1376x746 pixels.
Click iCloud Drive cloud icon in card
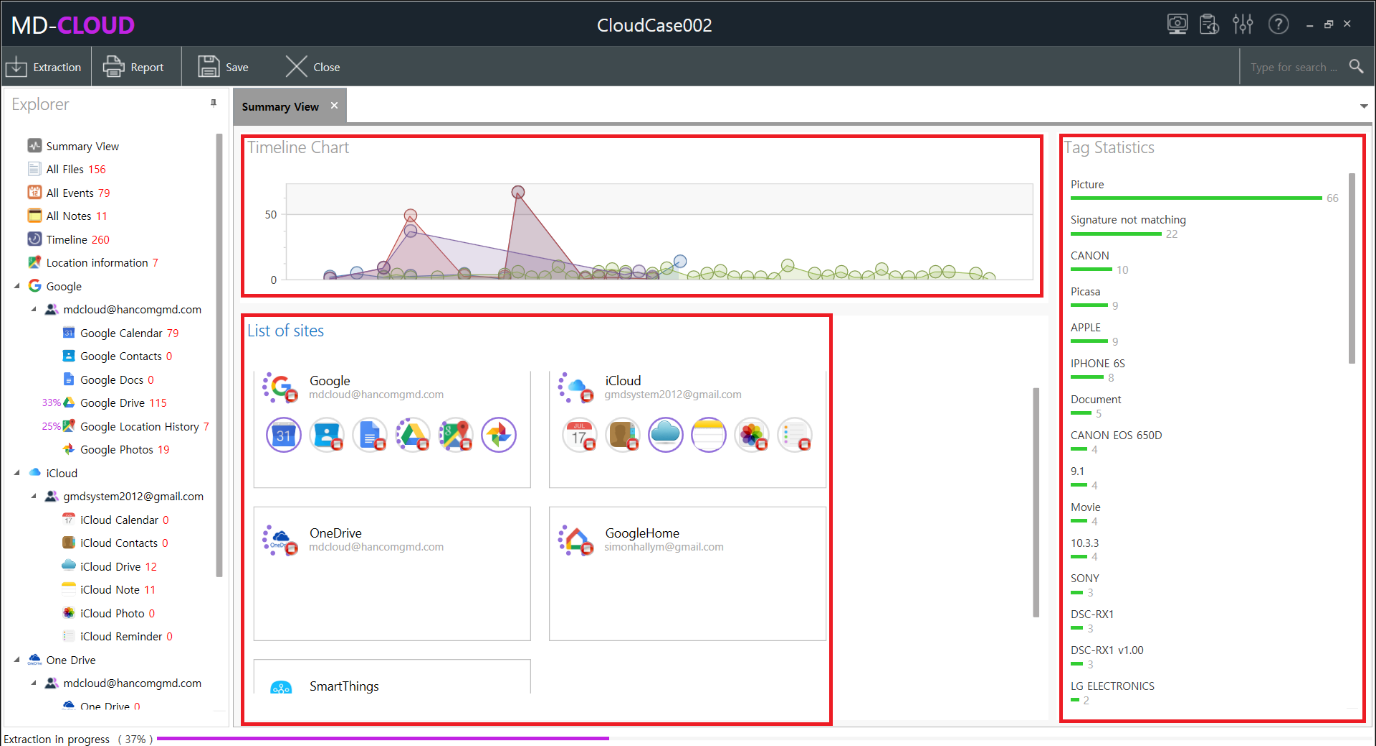pos(666,435)
